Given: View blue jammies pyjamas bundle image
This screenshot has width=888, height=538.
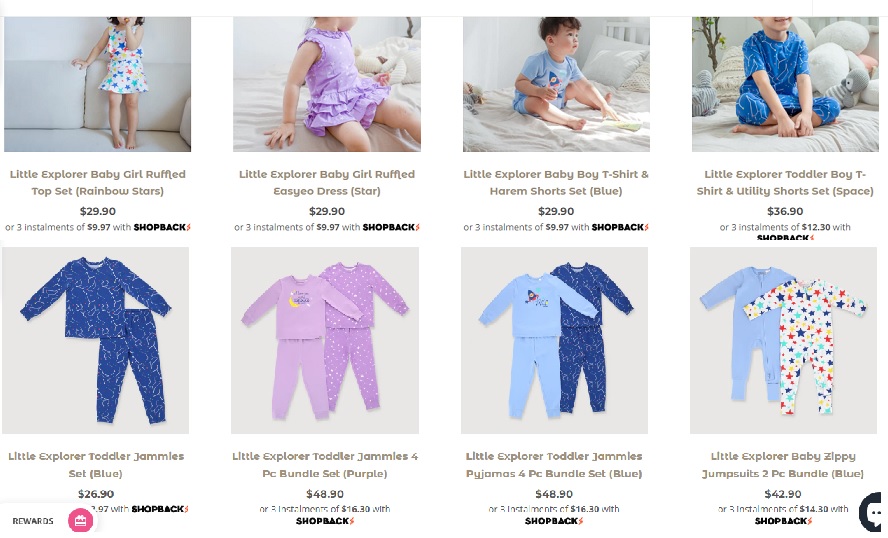Looking at the screenshot, I should [x=554, y=340].
